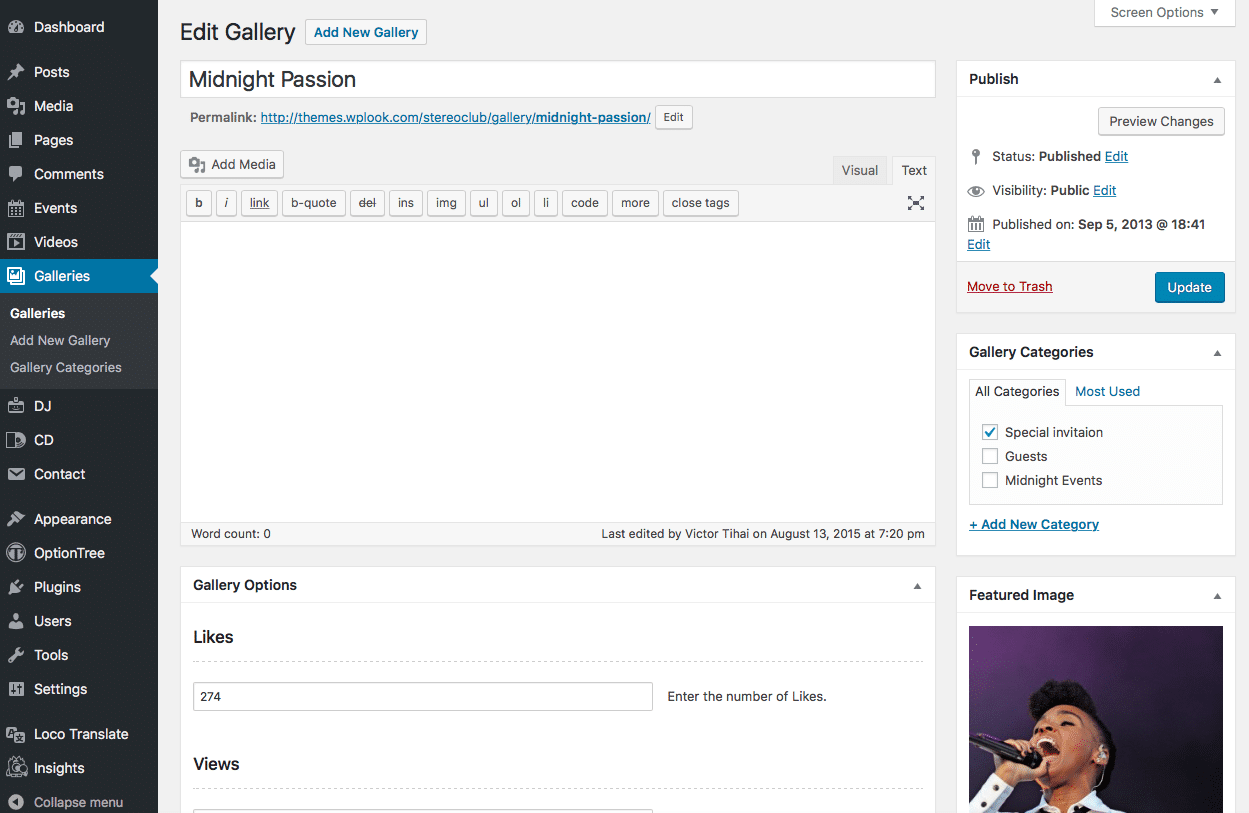Click the Midnight Passion title field
This screenshot has width=1249, height=813.
558,80
